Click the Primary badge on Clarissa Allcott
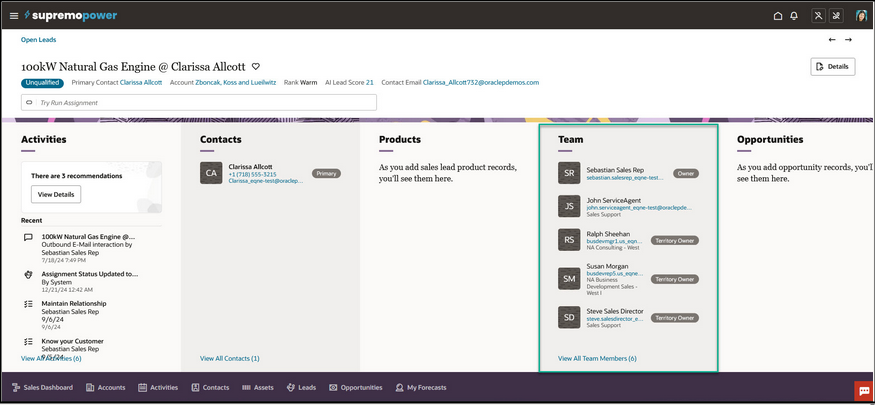875x405 pixels. [326, 173]
